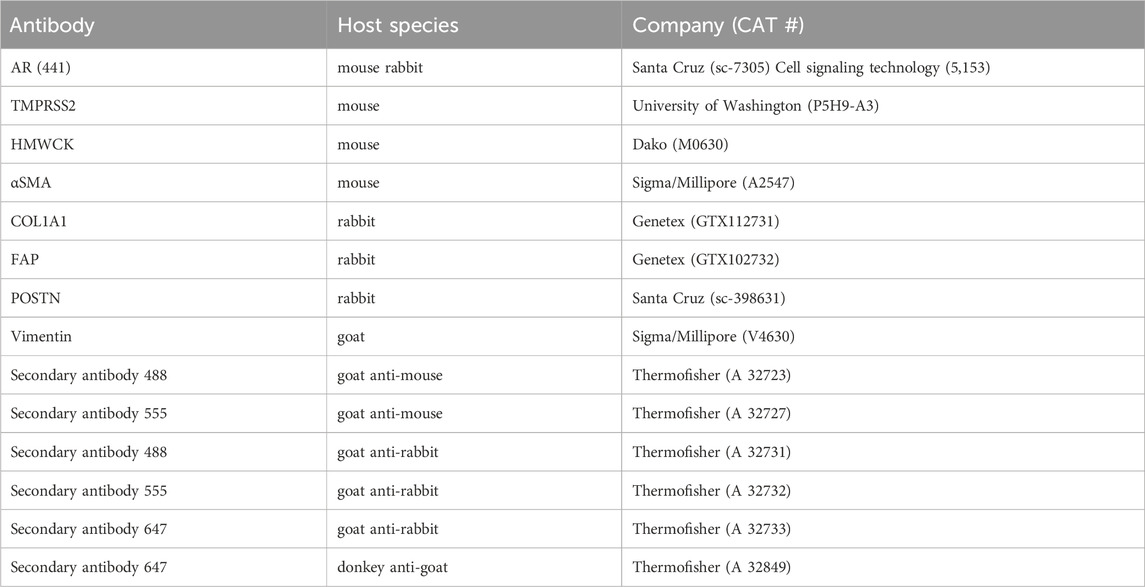Click the Host species column header
This screenshot has height=587, width=1145.
click(398, 25)
